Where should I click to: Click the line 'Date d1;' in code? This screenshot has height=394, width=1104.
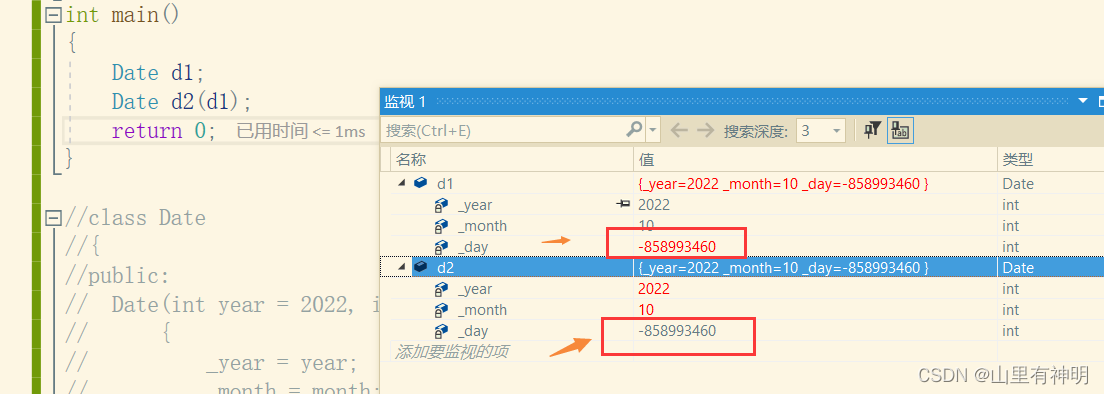(x=158, y=72)
